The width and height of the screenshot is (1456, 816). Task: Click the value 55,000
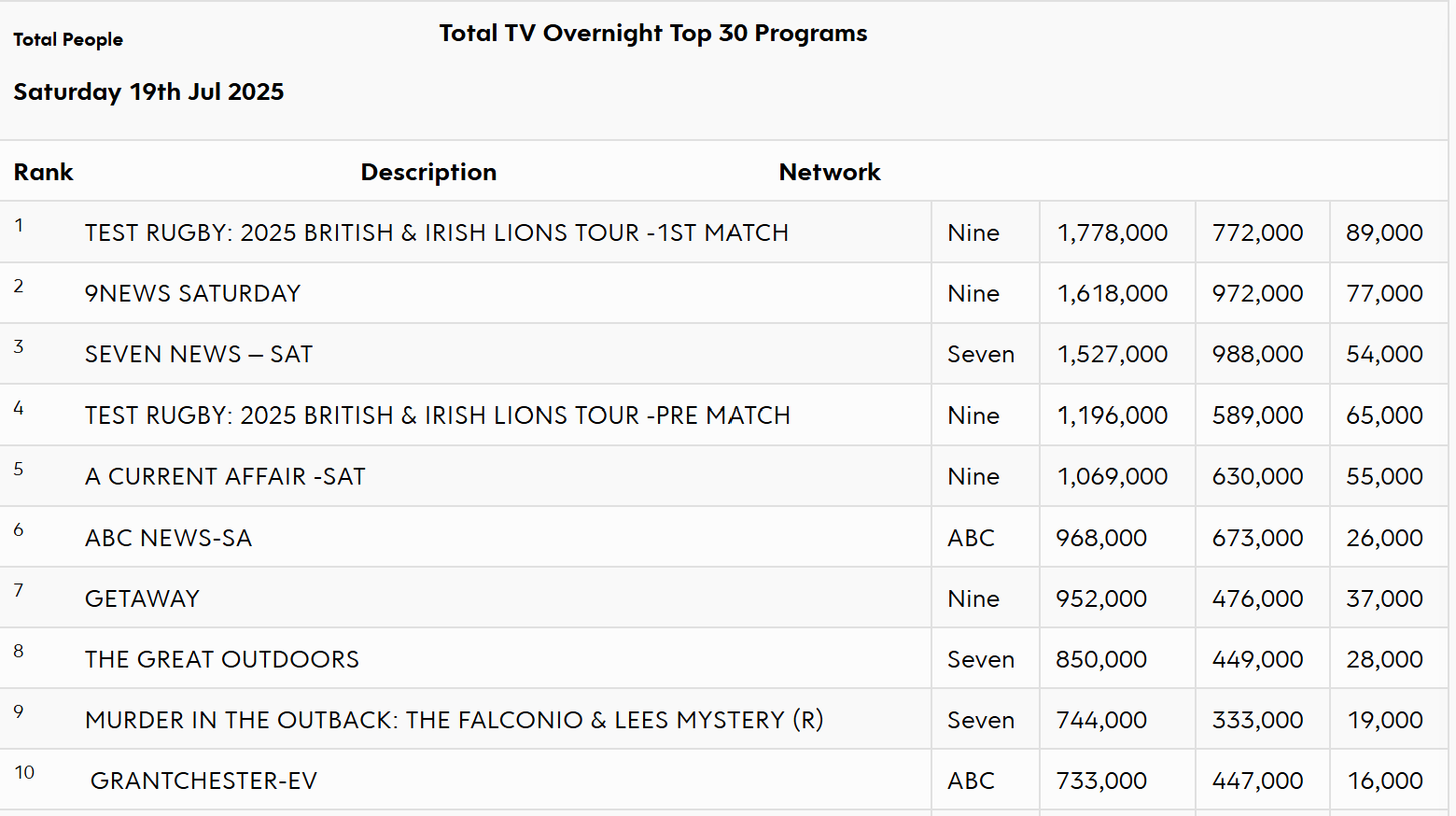pos(1384,476)
